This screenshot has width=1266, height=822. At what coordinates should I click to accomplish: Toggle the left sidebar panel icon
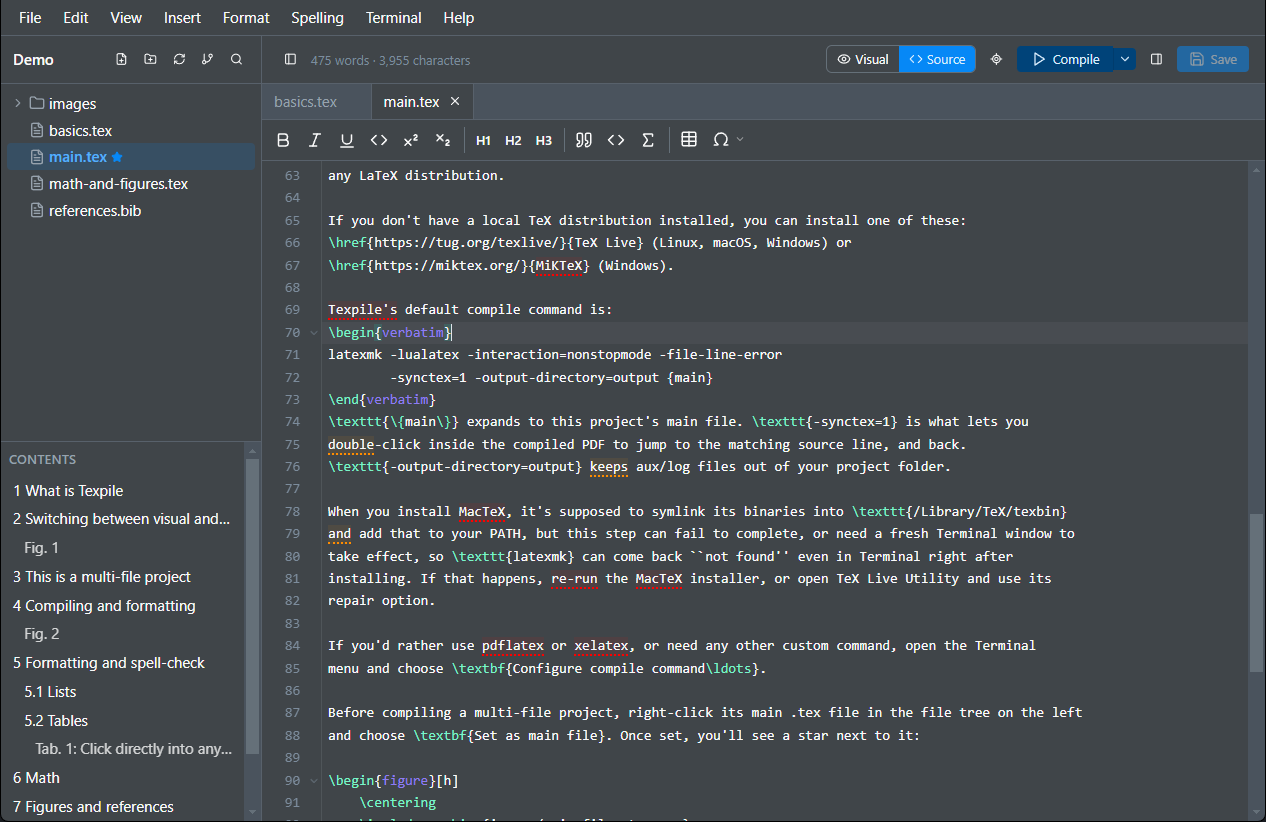(x=290, y=60)
